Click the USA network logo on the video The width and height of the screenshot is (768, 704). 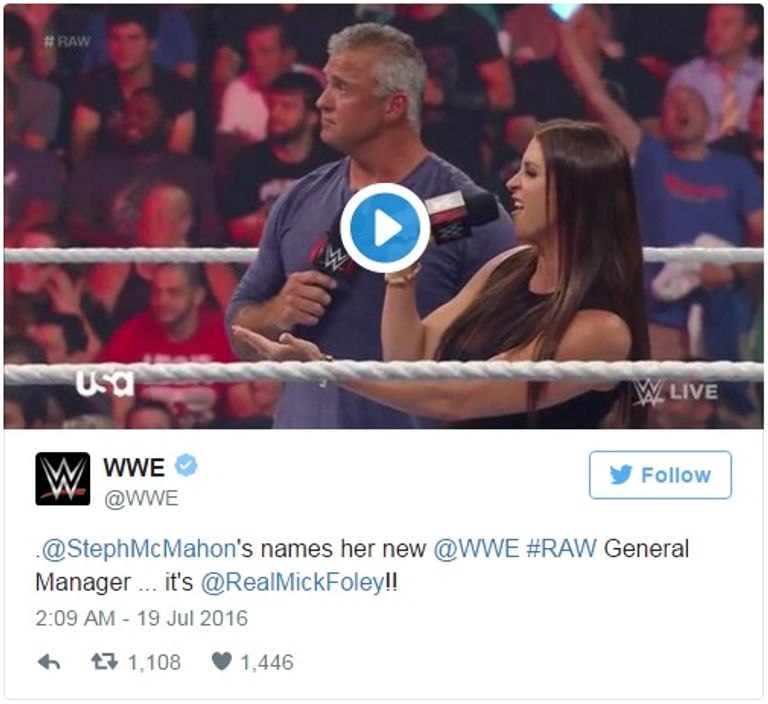tap(105, 383)
